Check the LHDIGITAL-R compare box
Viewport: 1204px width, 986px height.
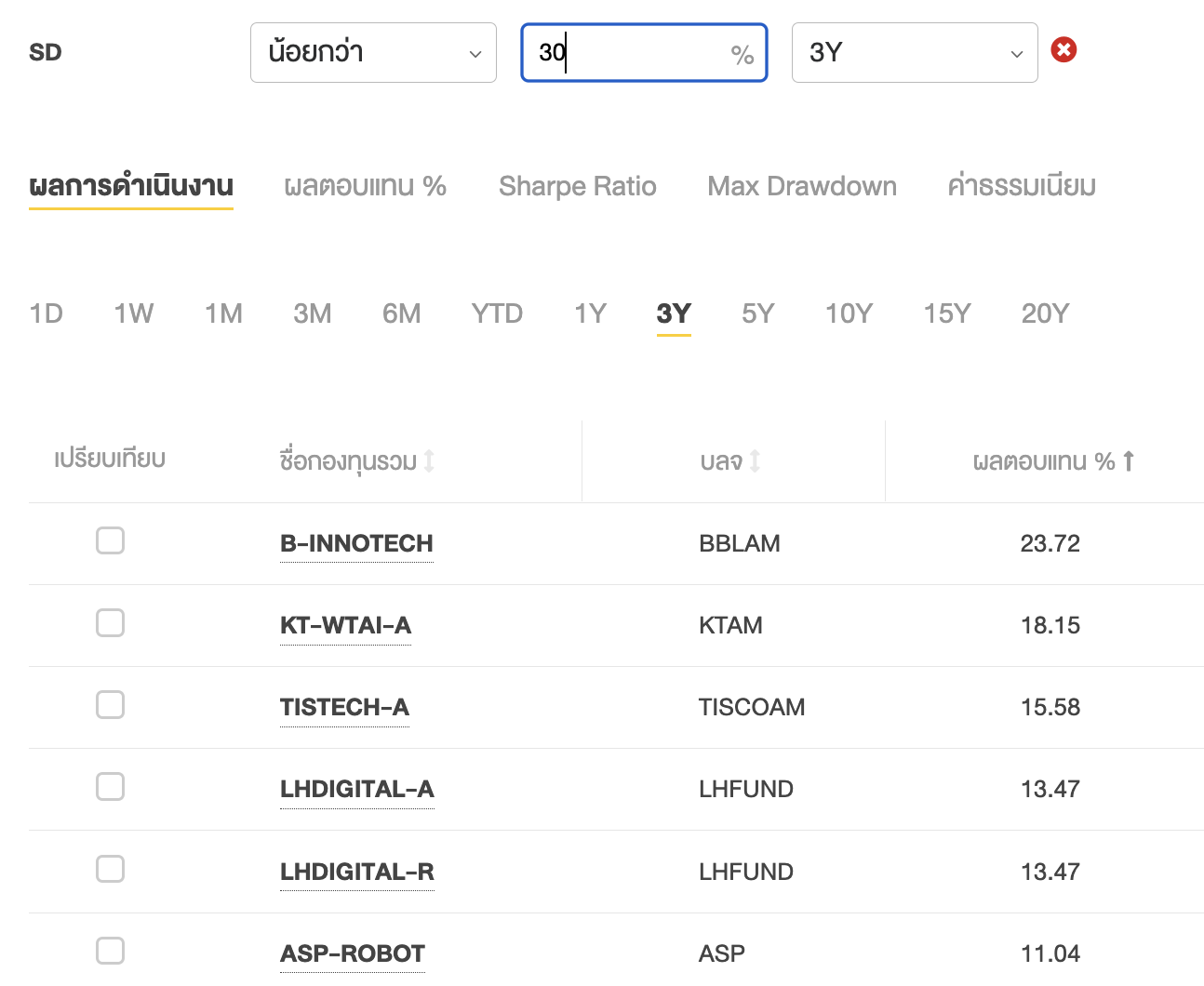(110, 869)
